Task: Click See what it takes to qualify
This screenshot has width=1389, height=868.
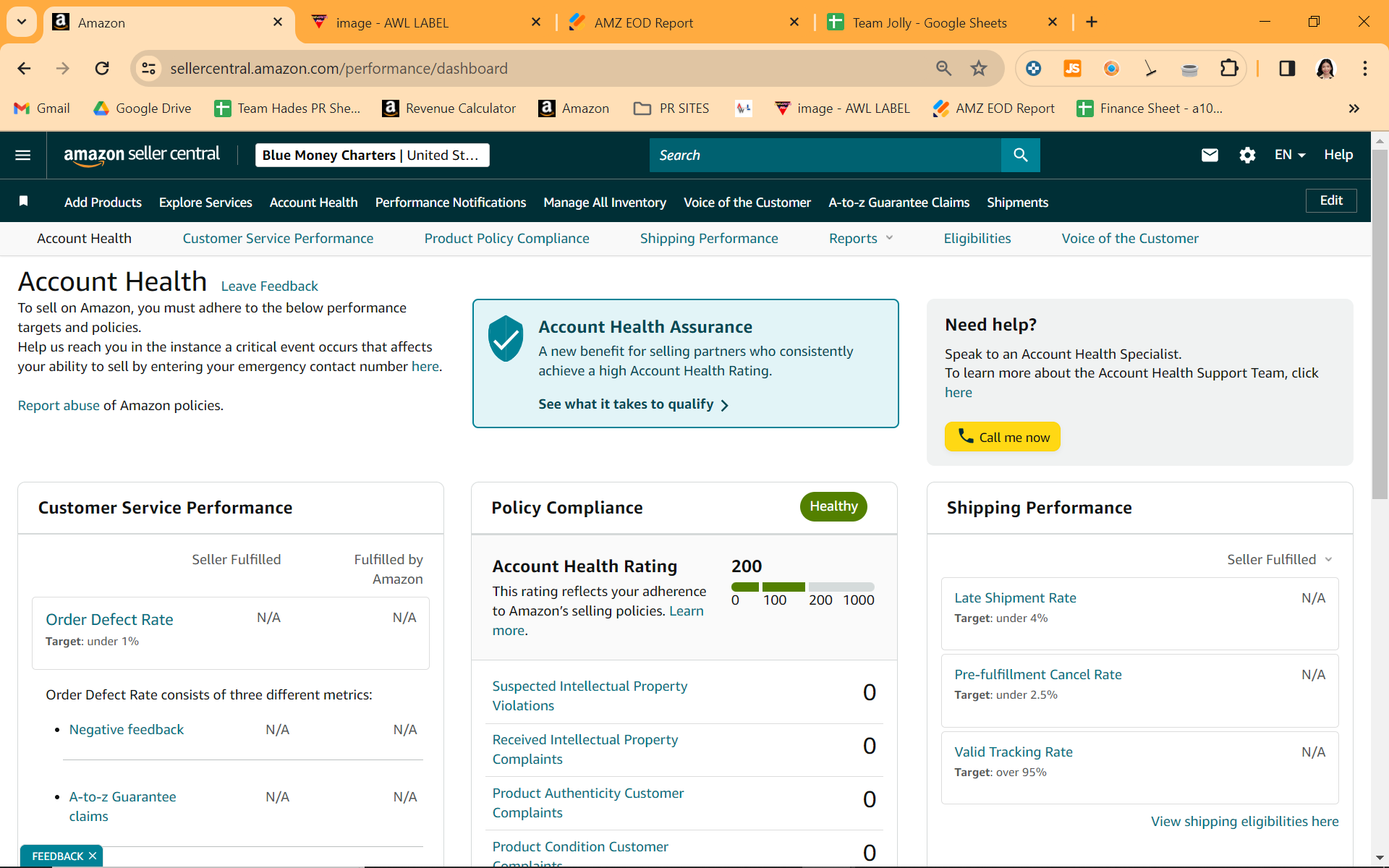Action: [633, 404]
